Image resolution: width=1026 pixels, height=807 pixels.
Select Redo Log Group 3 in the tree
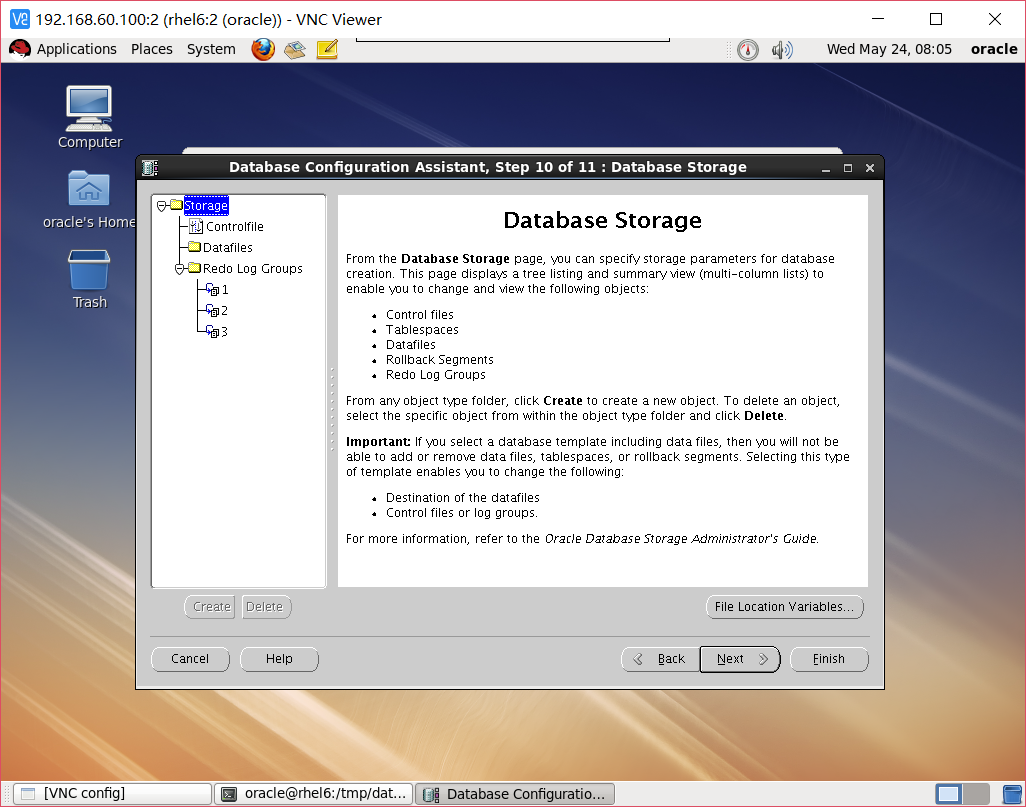[218, 331]
